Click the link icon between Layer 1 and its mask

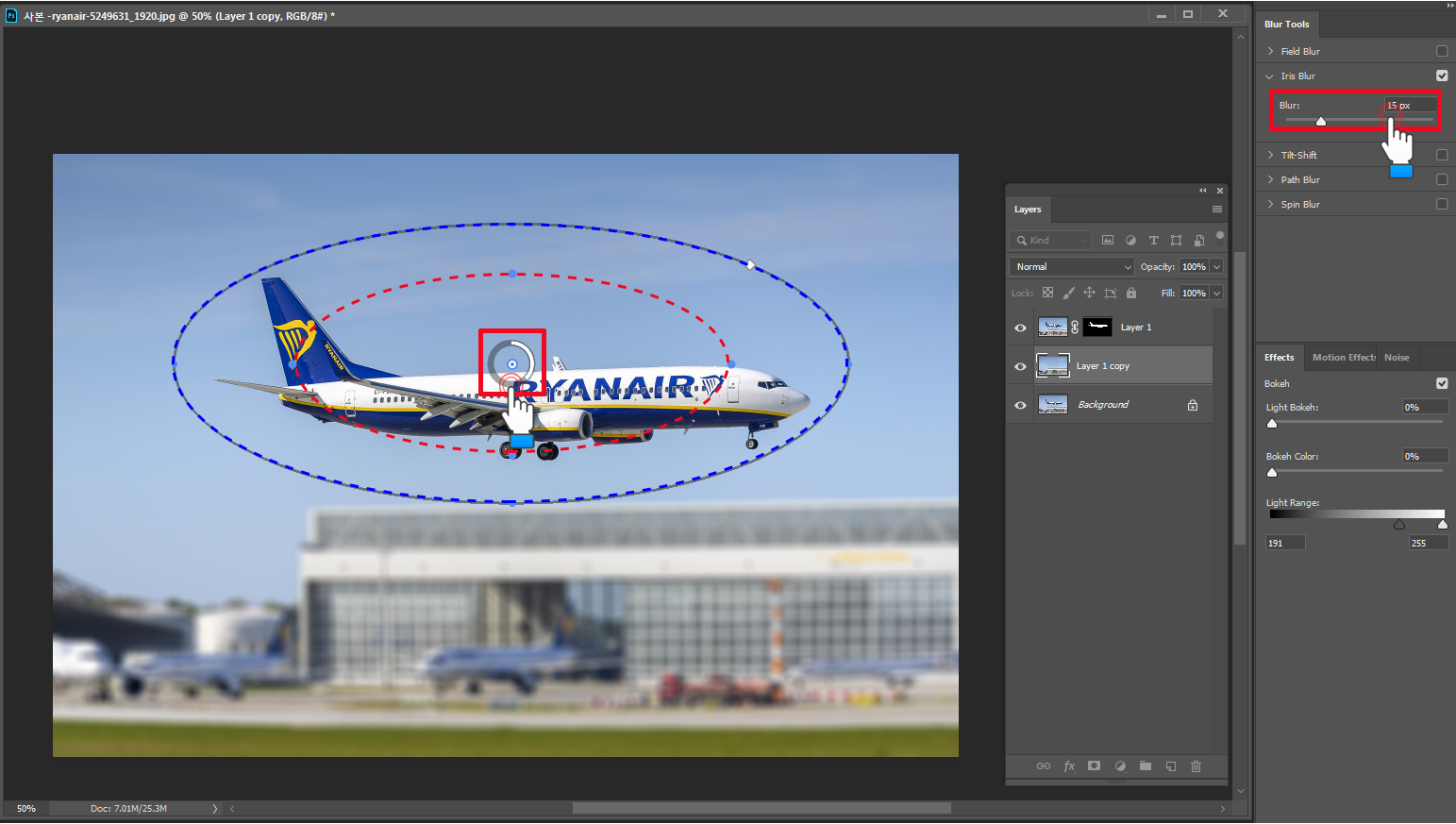[x=1075, y=328]
